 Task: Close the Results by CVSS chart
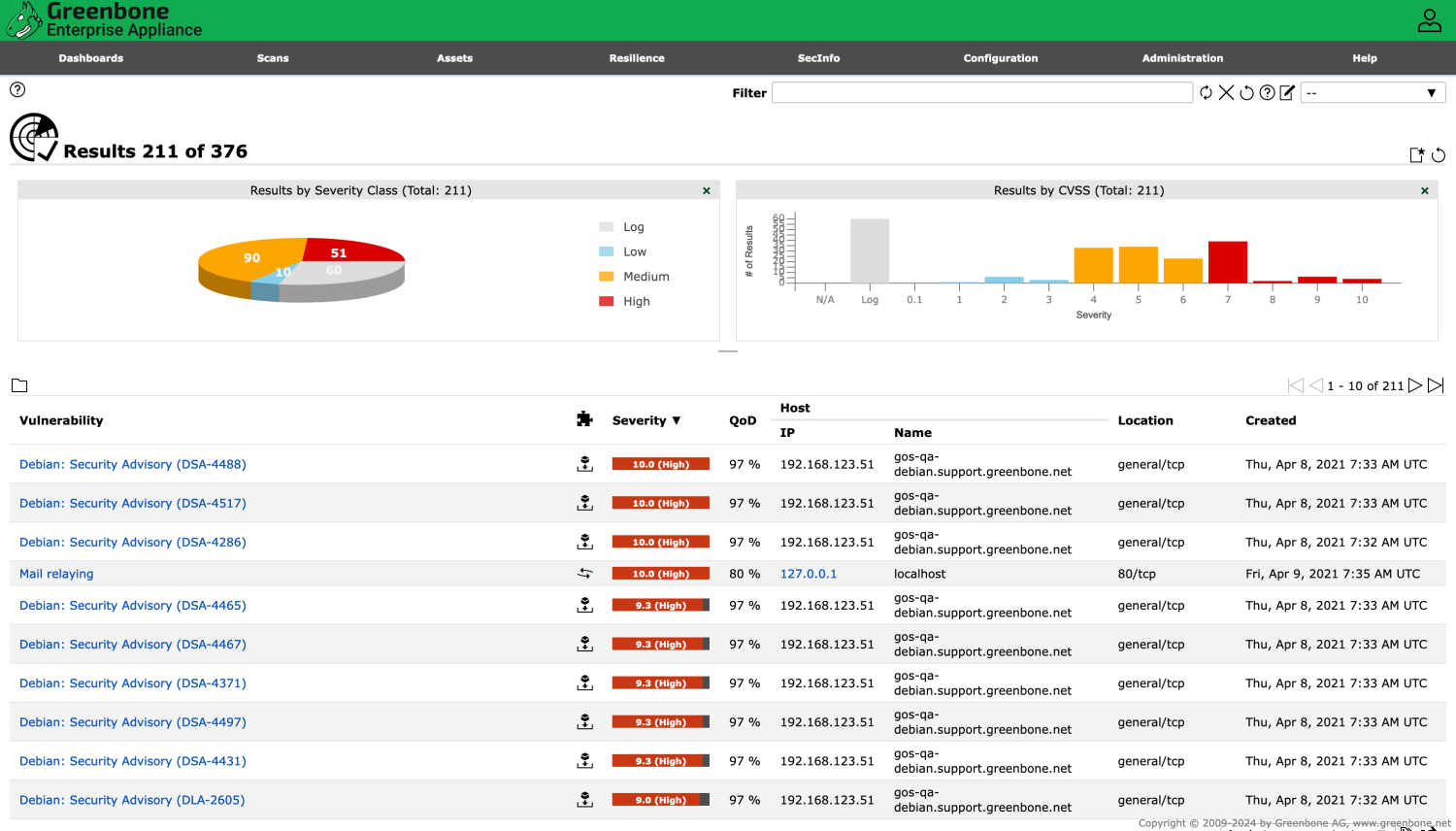pyautogui.click(x=1425, y=190)
